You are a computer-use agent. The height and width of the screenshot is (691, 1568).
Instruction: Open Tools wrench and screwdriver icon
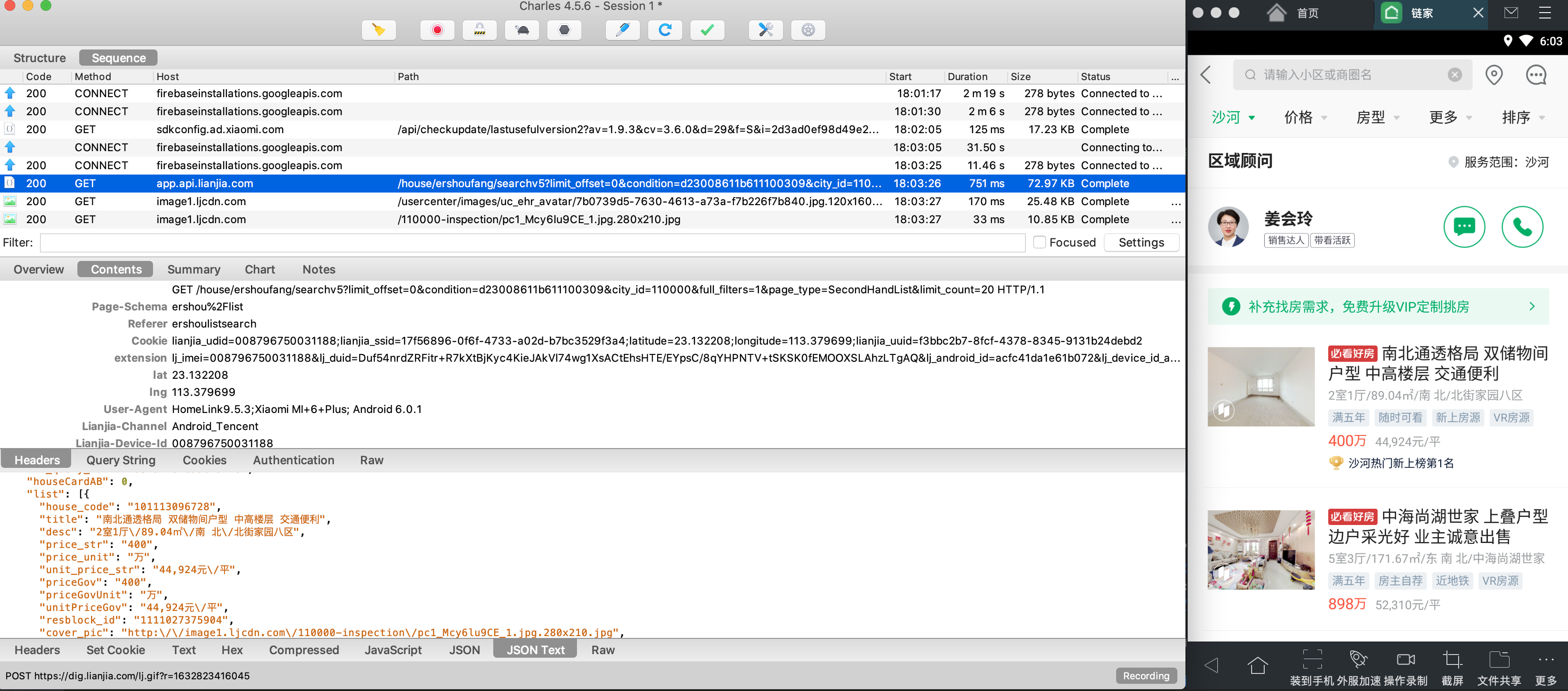[766, 30]
